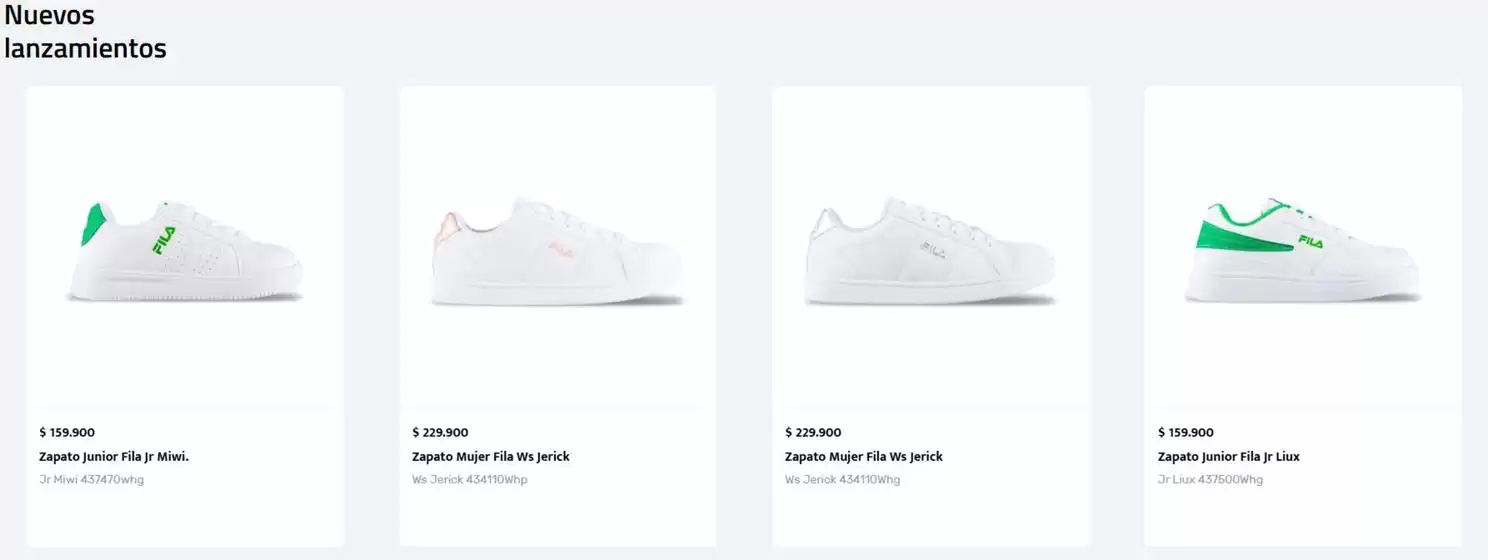Click the $159.900 price of Jr Liux
The image size is (1488, 560).
pyautogui.click(x=1185, y=433)
